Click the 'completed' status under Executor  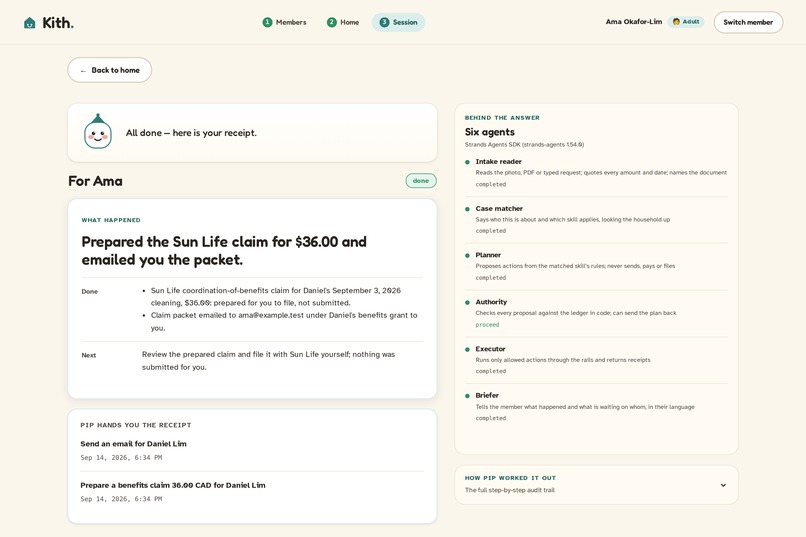pos(491,371)
